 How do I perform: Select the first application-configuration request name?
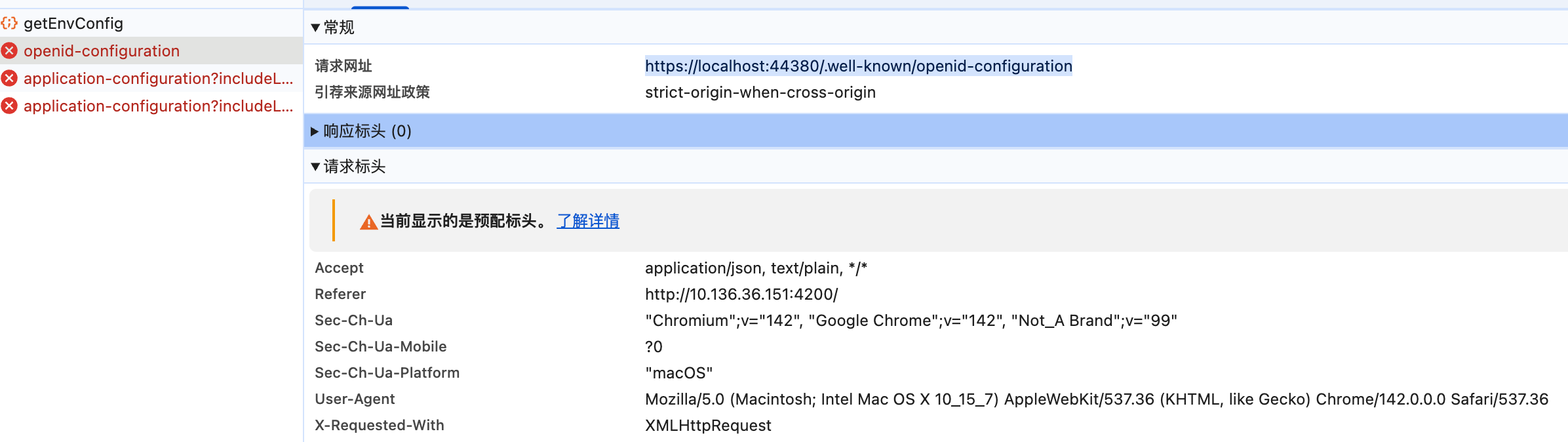158,79
